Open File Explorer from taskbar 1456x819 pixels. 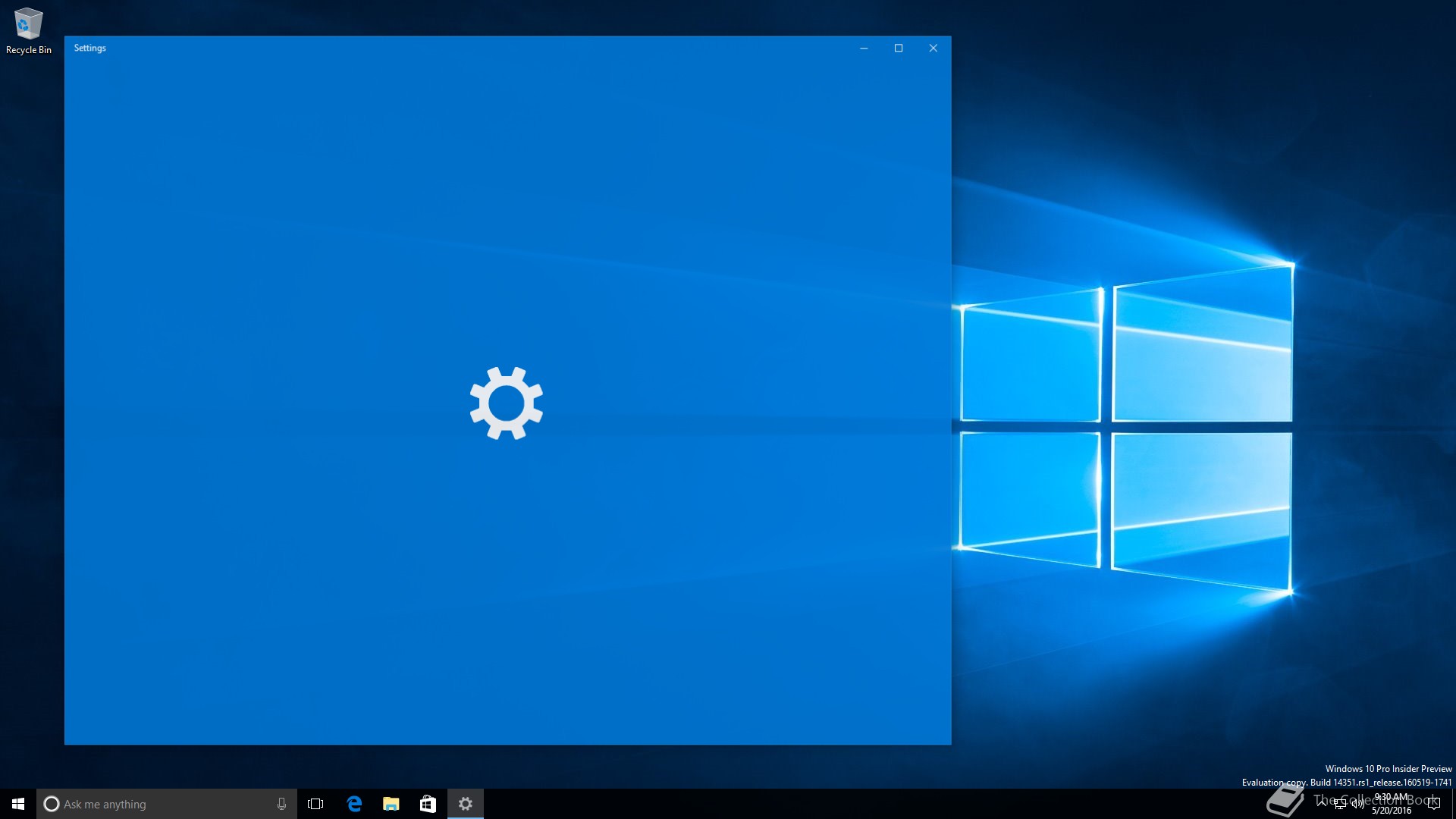pyautogui.click(x=391, y=804)
